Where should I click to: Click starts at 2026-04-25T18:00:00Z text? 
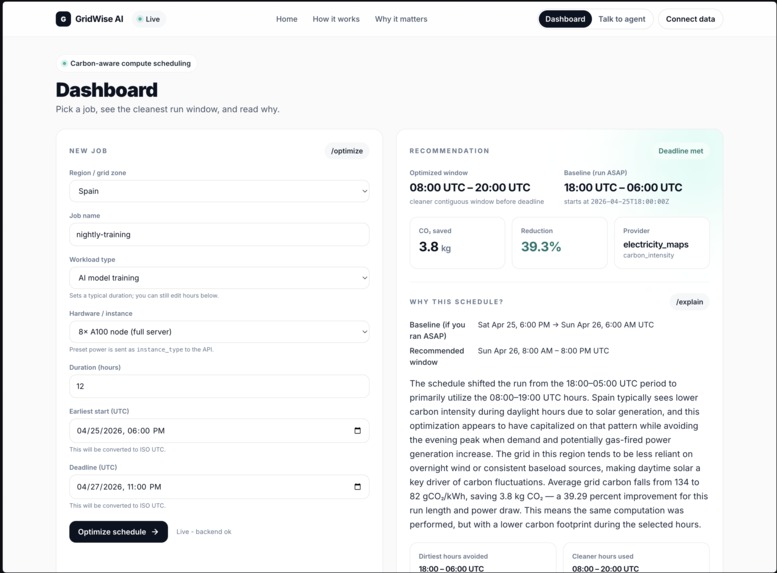(616, 201)
